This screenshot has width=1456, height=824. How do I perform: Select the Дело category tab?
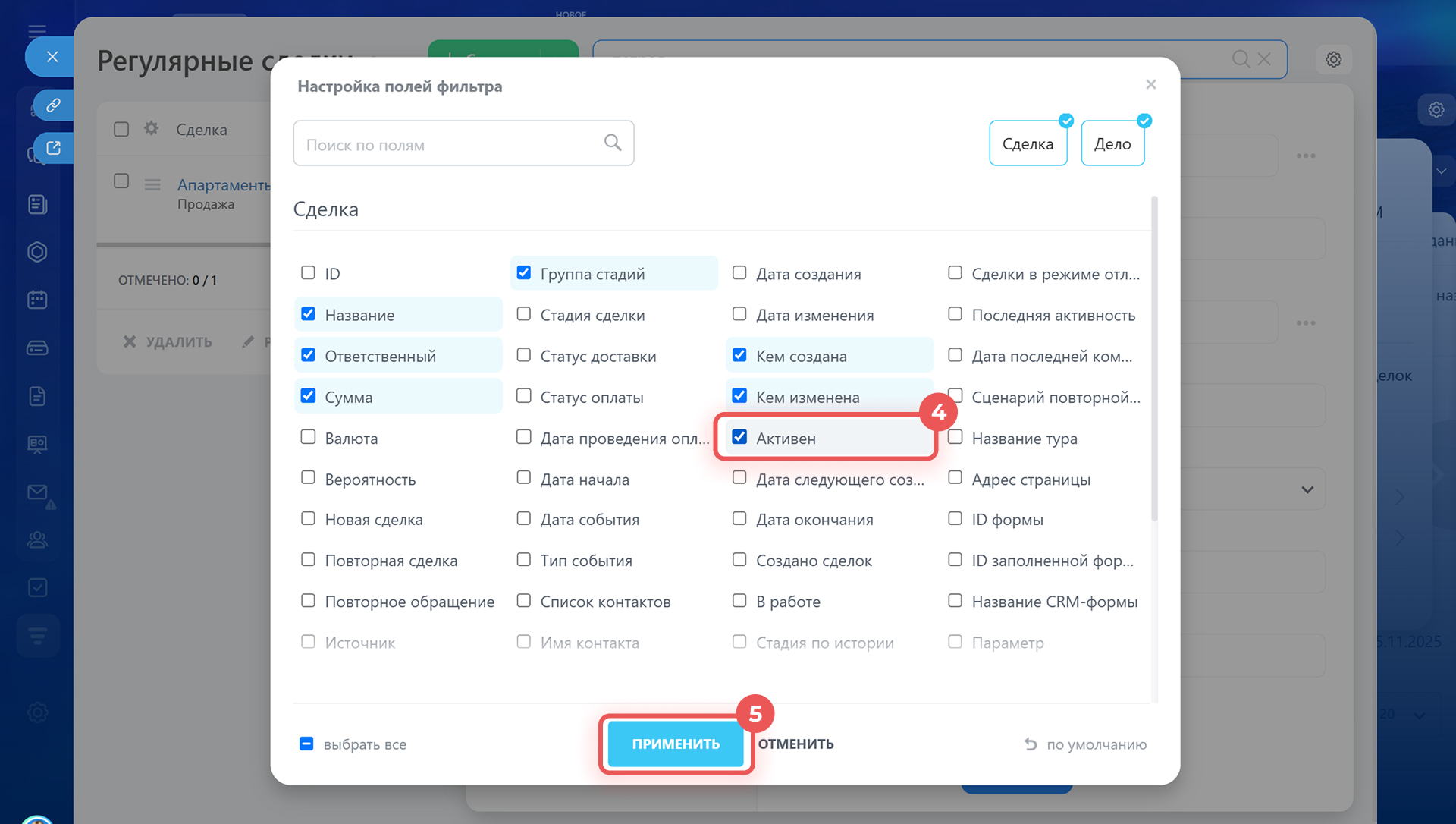pyautogui.click(x=1112, y=143)
